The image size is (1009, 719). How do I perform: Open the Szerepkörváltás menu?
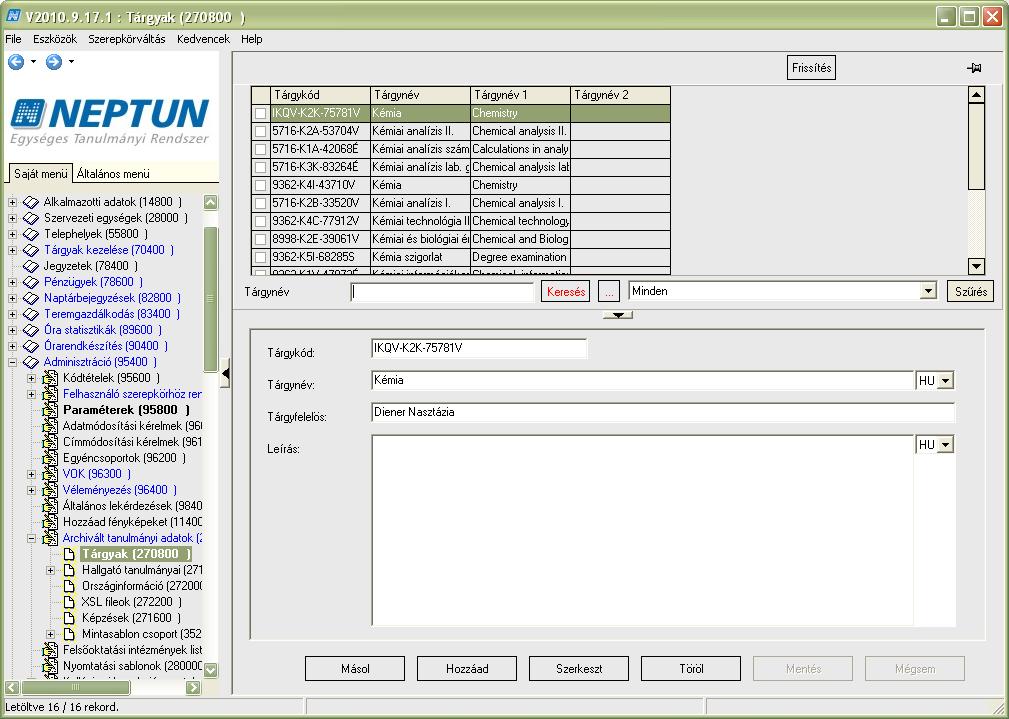127,39
